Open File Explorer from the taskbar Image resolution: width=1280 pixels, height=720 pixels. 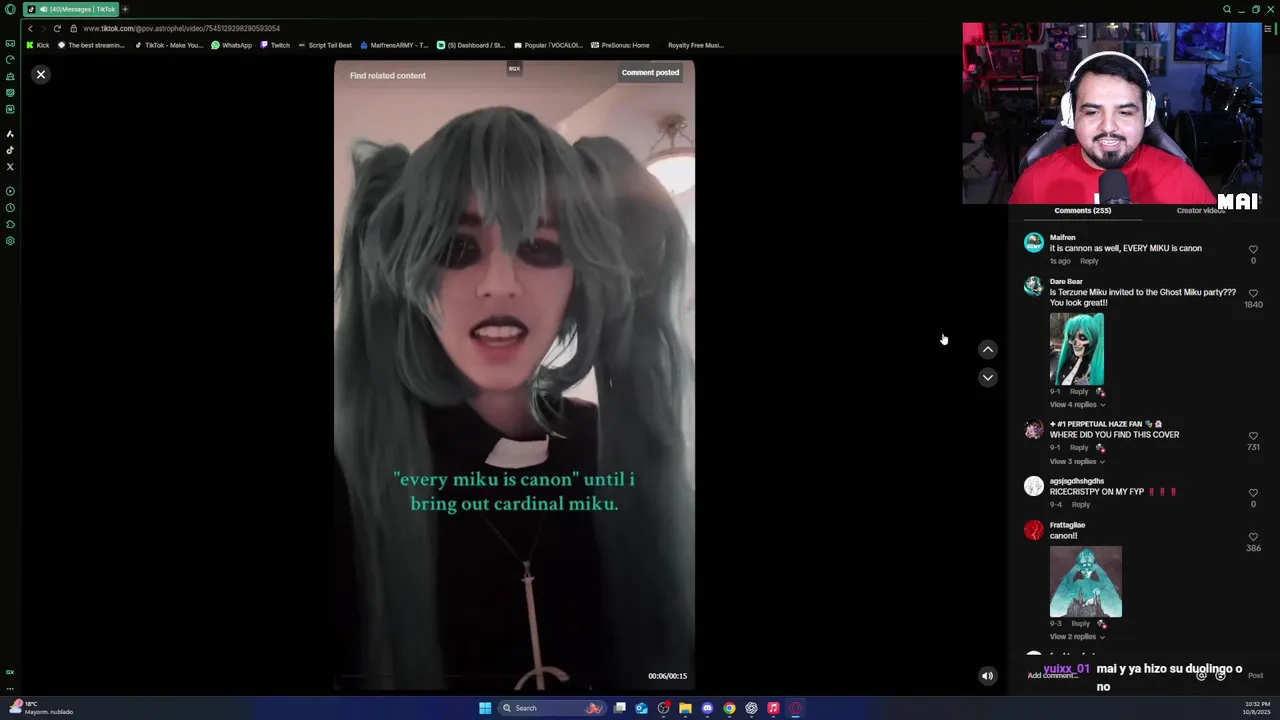point(685,708)
